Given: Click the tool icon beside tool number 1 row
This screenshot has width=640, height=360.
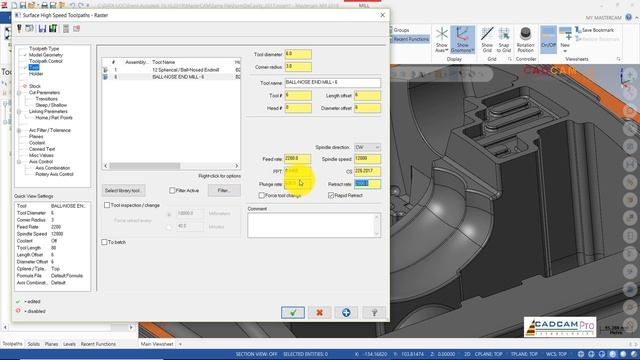Looking at the screenshot, I should (105, 70).
